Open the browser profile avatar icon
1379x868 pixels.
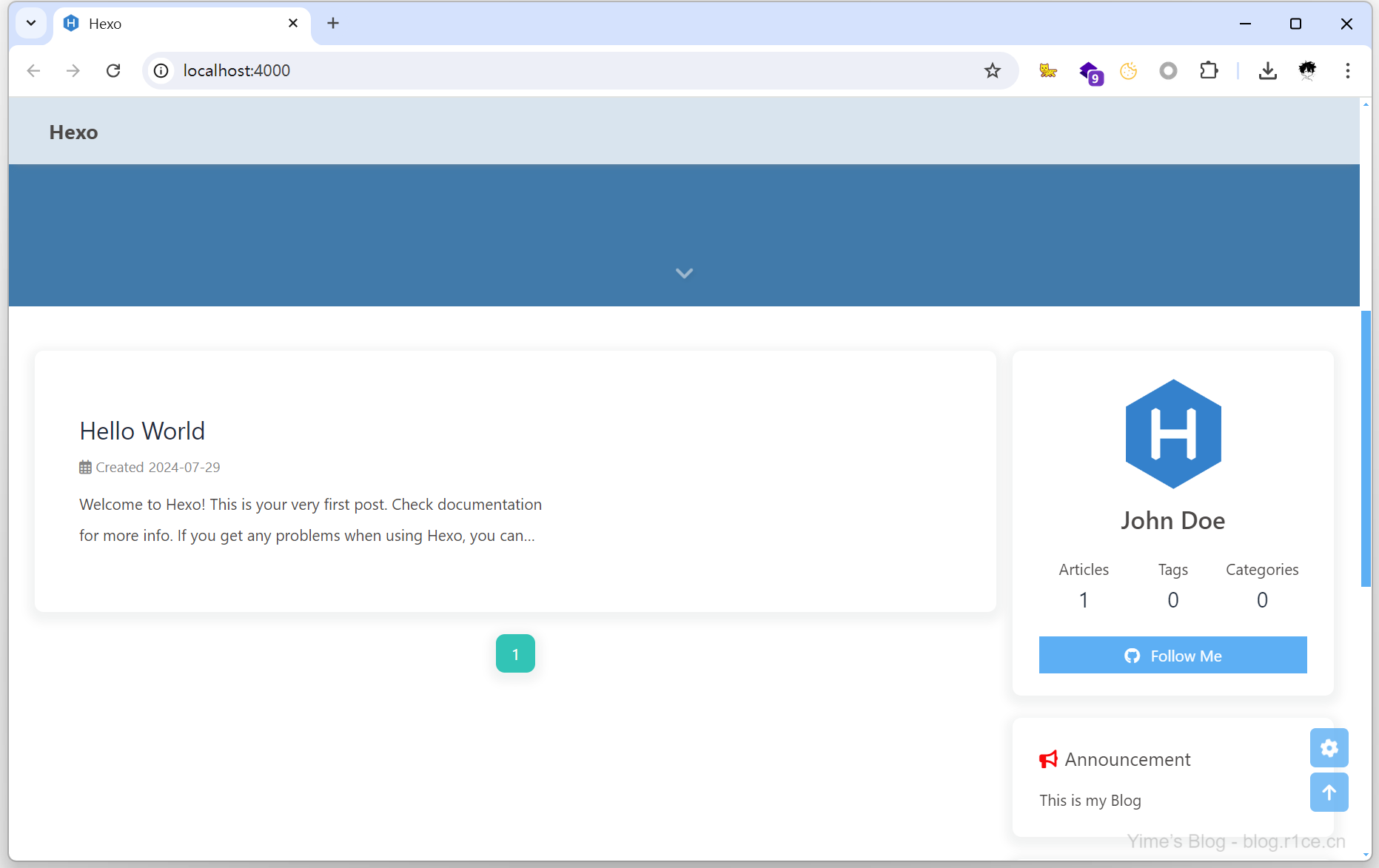click(x=1307, y=70)
